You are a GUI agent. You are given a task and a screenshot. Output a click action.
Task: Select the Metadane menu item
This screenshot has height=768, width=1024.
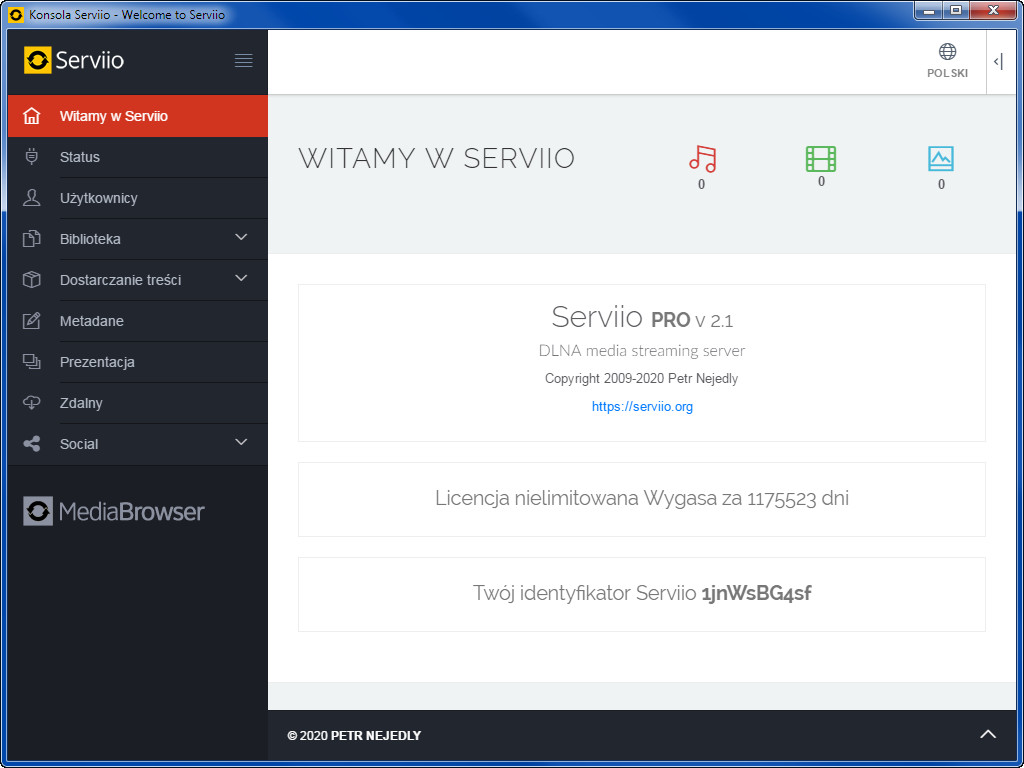tap(138, 321)
